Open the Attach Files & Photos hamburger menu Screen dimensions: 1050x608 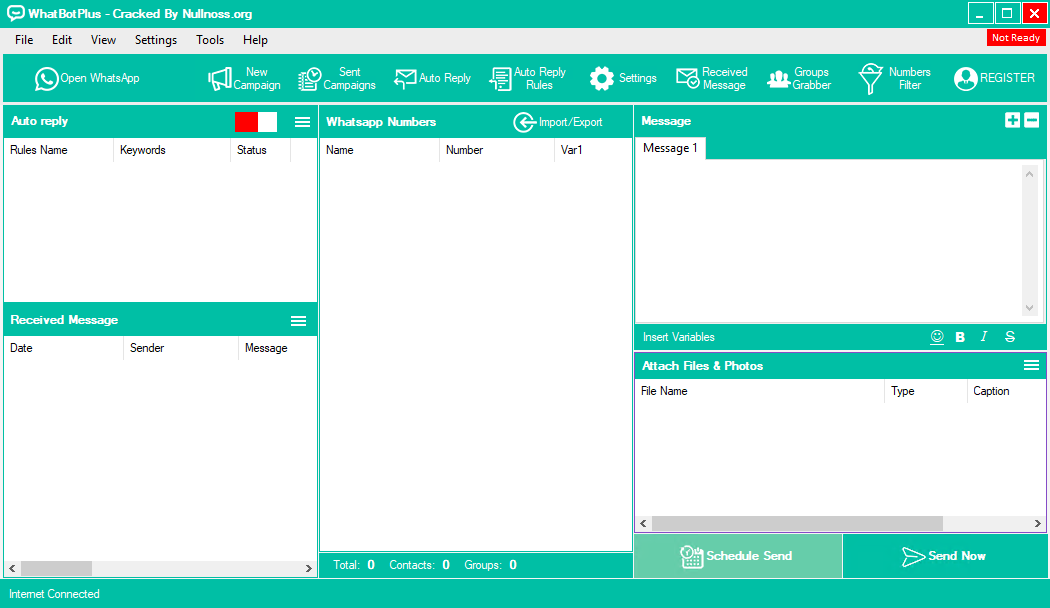pos(1031,365)
